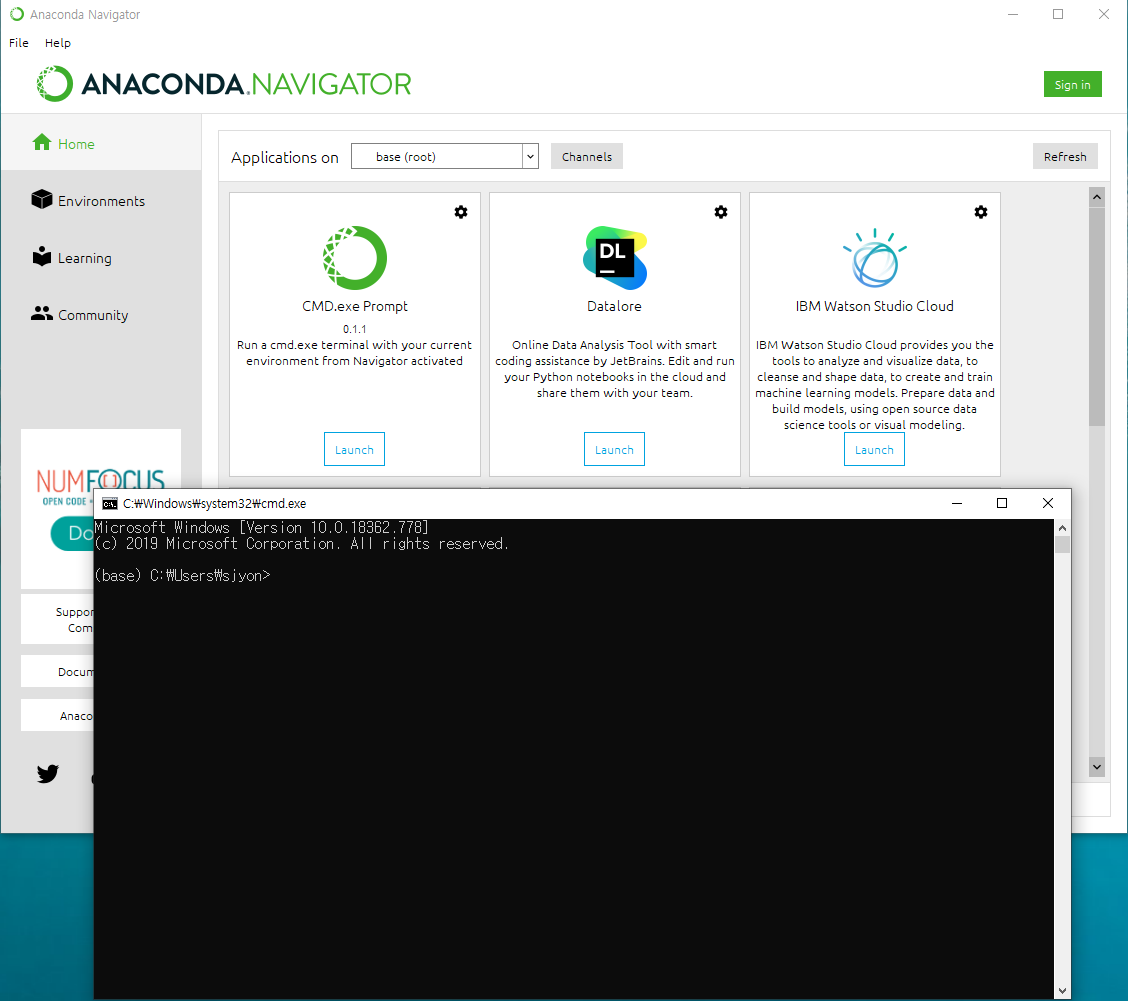Click Anaconda Navigator title bar app icon
Screen dimensions: 1128x1001
click(17, 14)
